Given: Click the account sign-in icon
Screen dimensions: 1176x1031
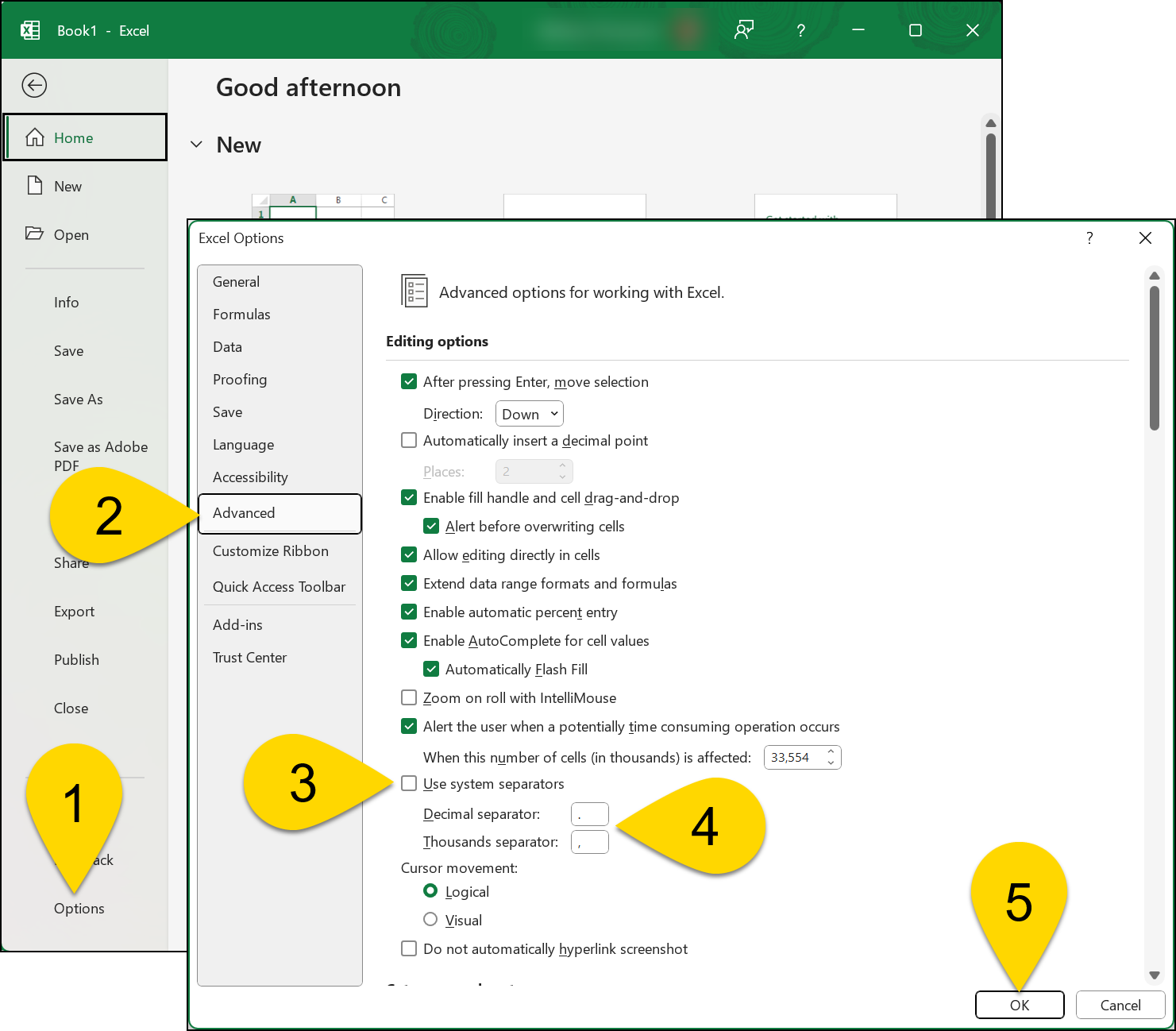Looking at the screenshot, I should [743, 30].
